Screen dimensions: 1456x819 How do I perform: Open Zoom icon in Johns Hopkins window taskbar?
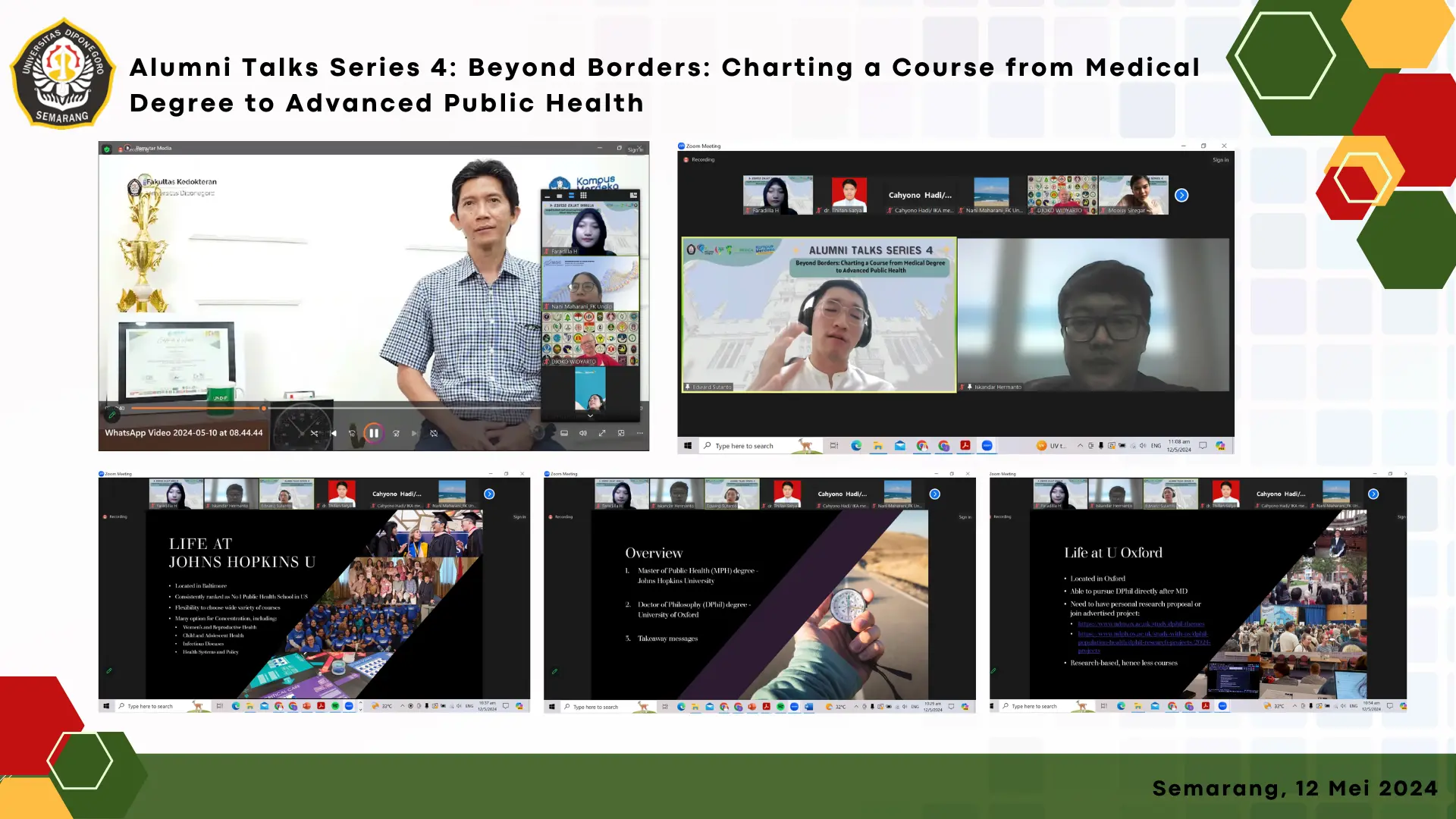click(349, 706)
